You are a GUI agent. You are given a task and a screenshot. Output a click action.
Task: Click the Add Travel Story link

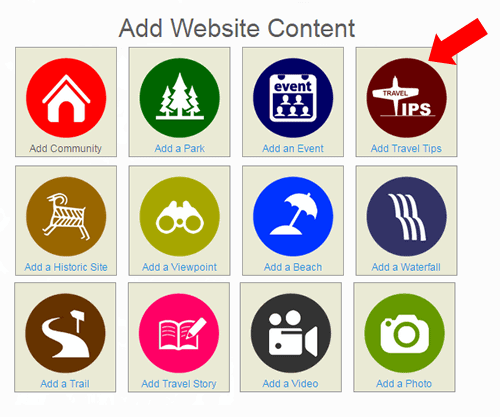point(179,384)
